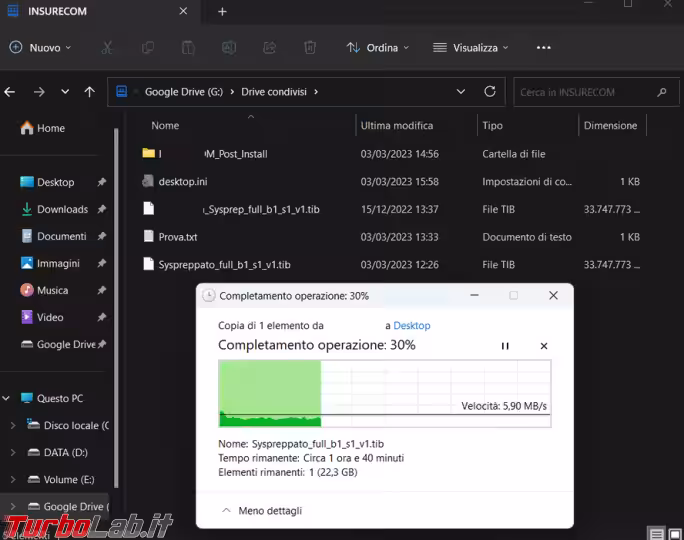684x540 pixels.
Task: Click the Cut scissors icon in toolbar
Action: (107, 48)
